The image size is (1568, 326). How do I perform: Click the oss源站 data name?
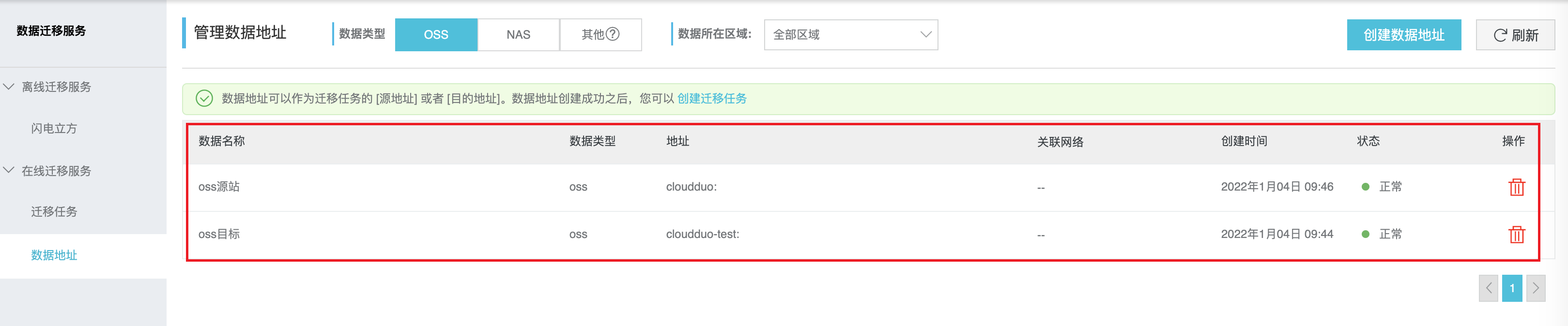(x=218, y=187)
